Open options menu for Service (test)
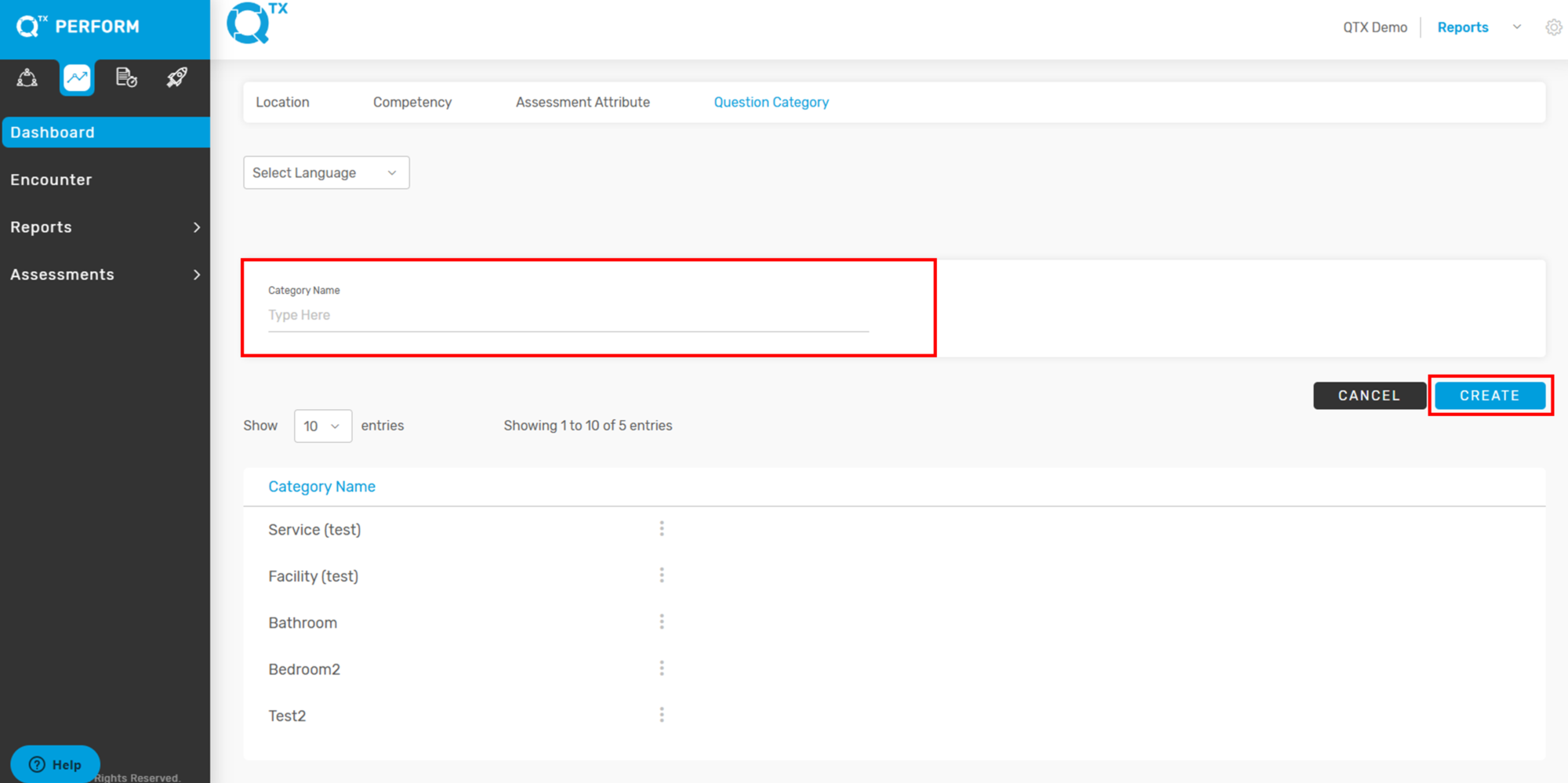The image size is (1568, 783). coord(662,529)
